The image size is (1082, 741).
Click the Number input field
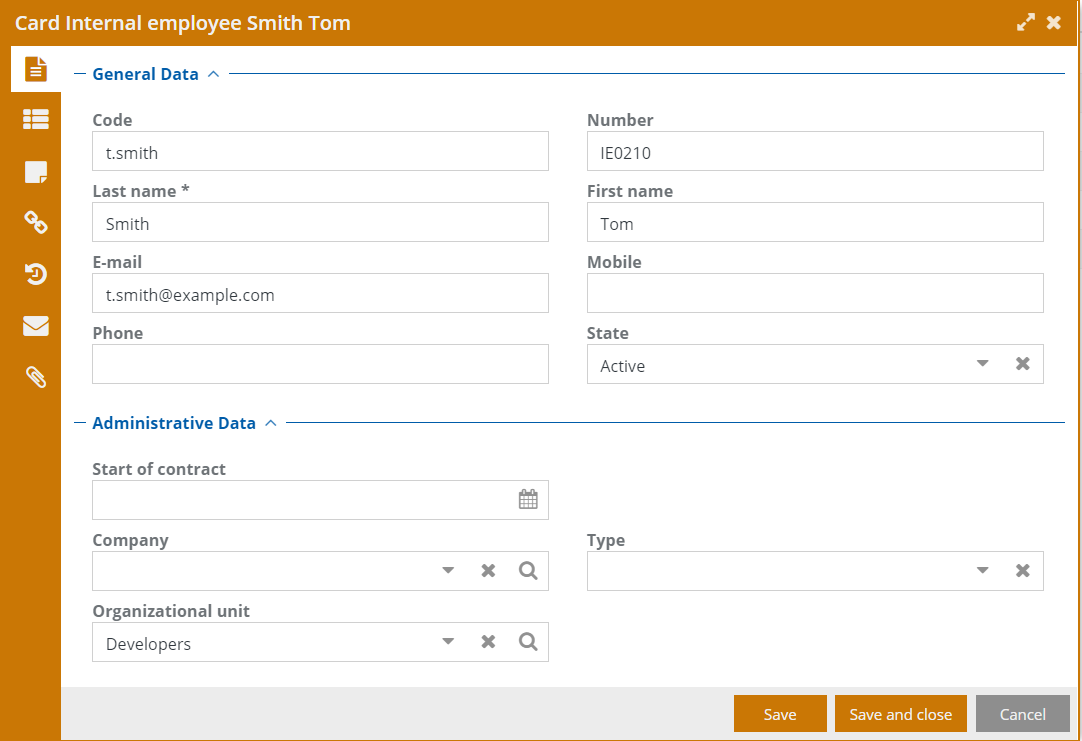pos(815,151)
